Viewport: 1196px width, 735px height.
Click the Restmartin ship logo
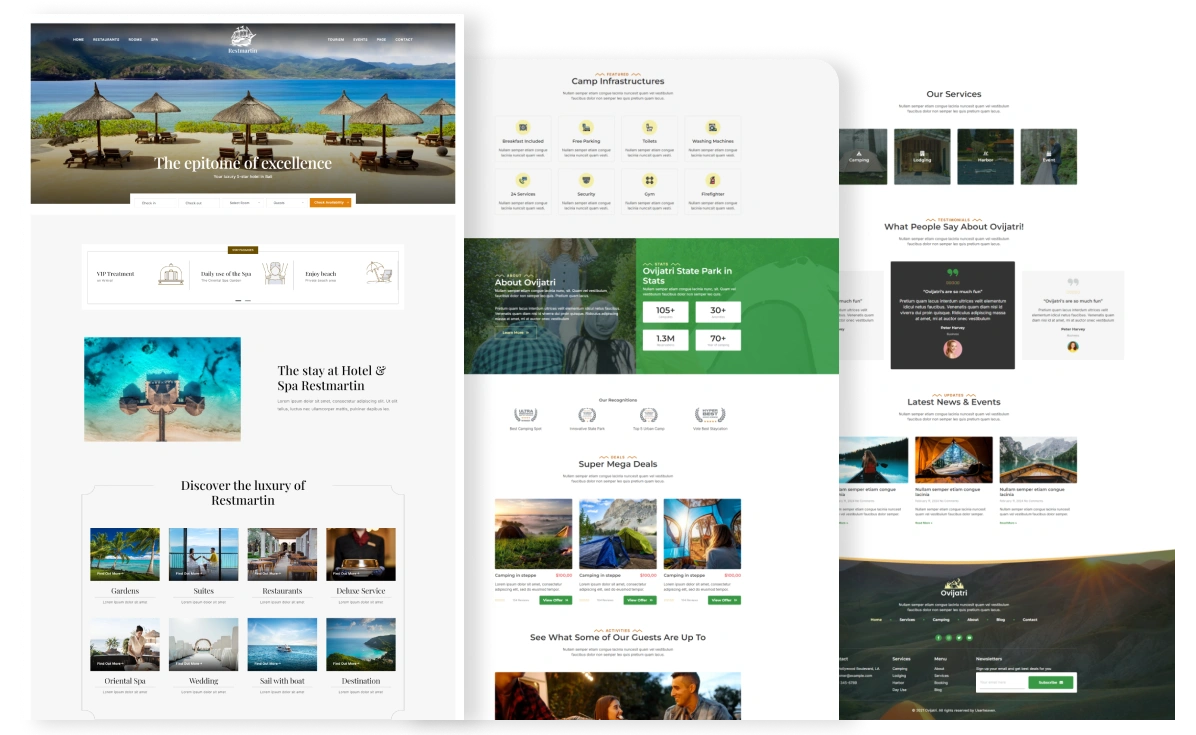click(x=242, y=37)
